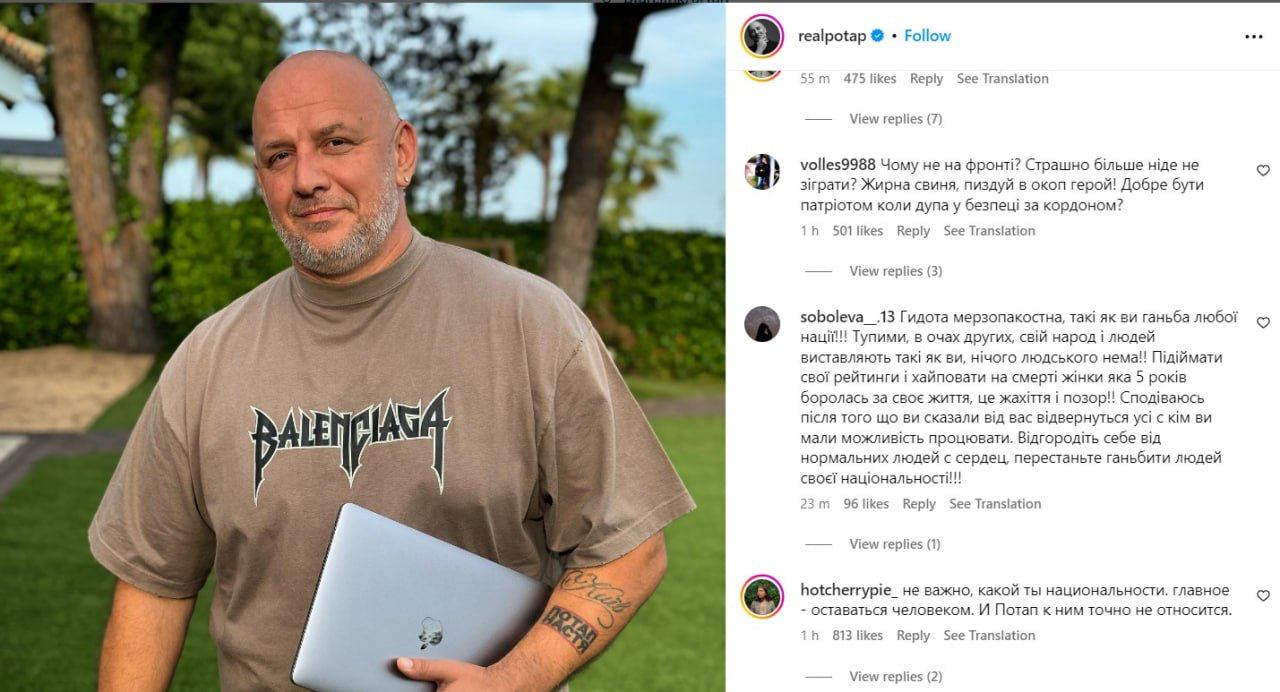Like the comment by soboleva__.13
Image resolution: width=1280 pixels, height=692 pixels.
(1263, 323)
